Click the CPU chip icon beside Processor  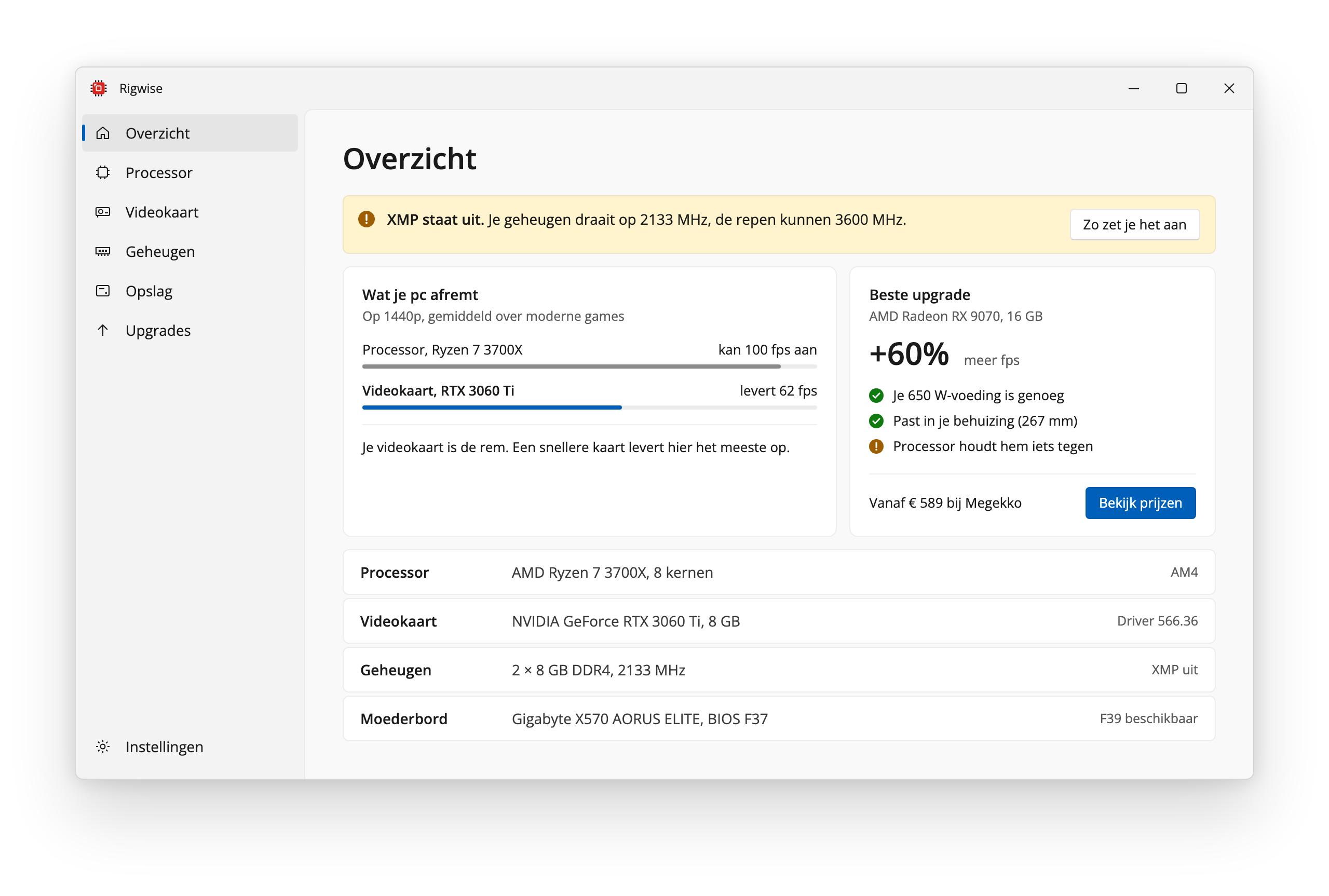click(x=103, y=172)
